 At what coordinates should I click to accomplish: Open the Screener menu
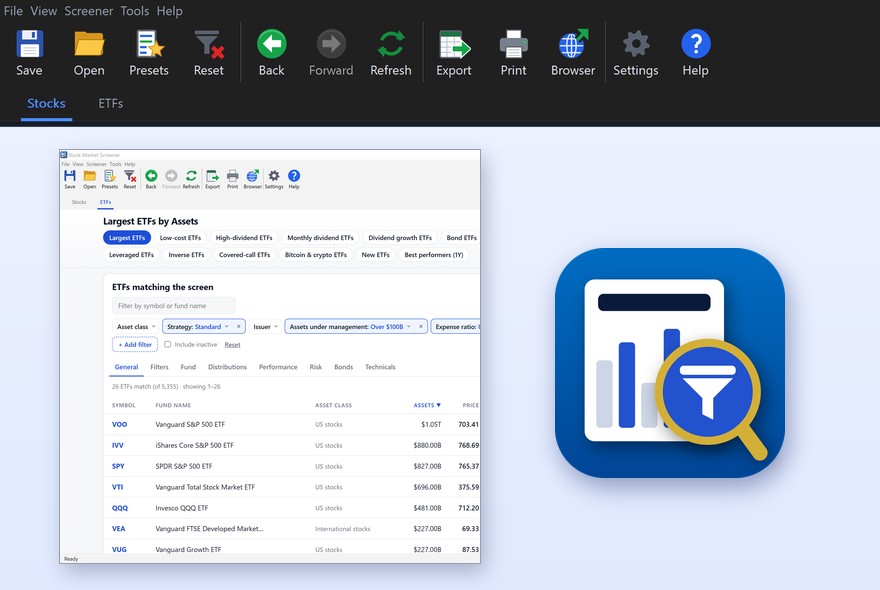click(88, 11)
